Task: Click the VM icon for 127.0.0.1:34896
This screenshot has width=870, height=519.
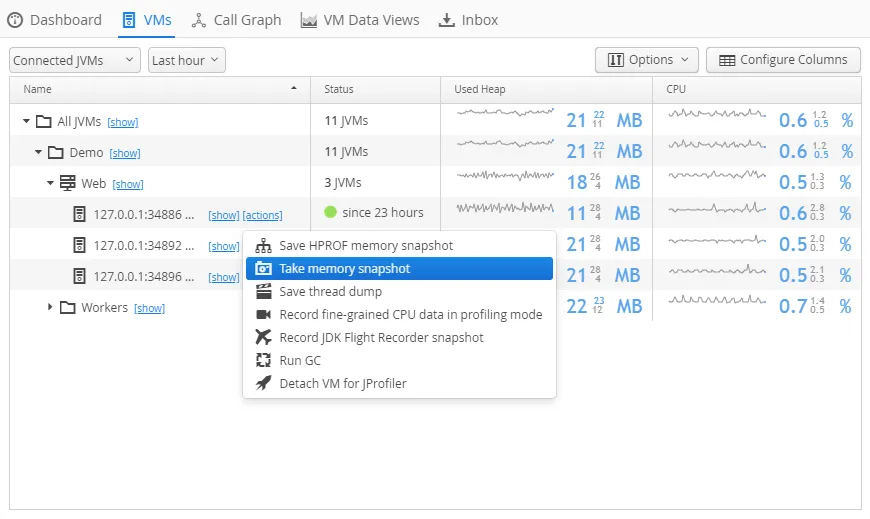Action: tap(80, 276)
